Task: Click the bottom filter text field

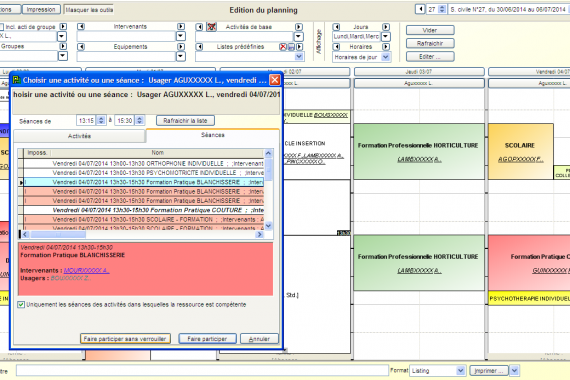Action: click(202, 371)
